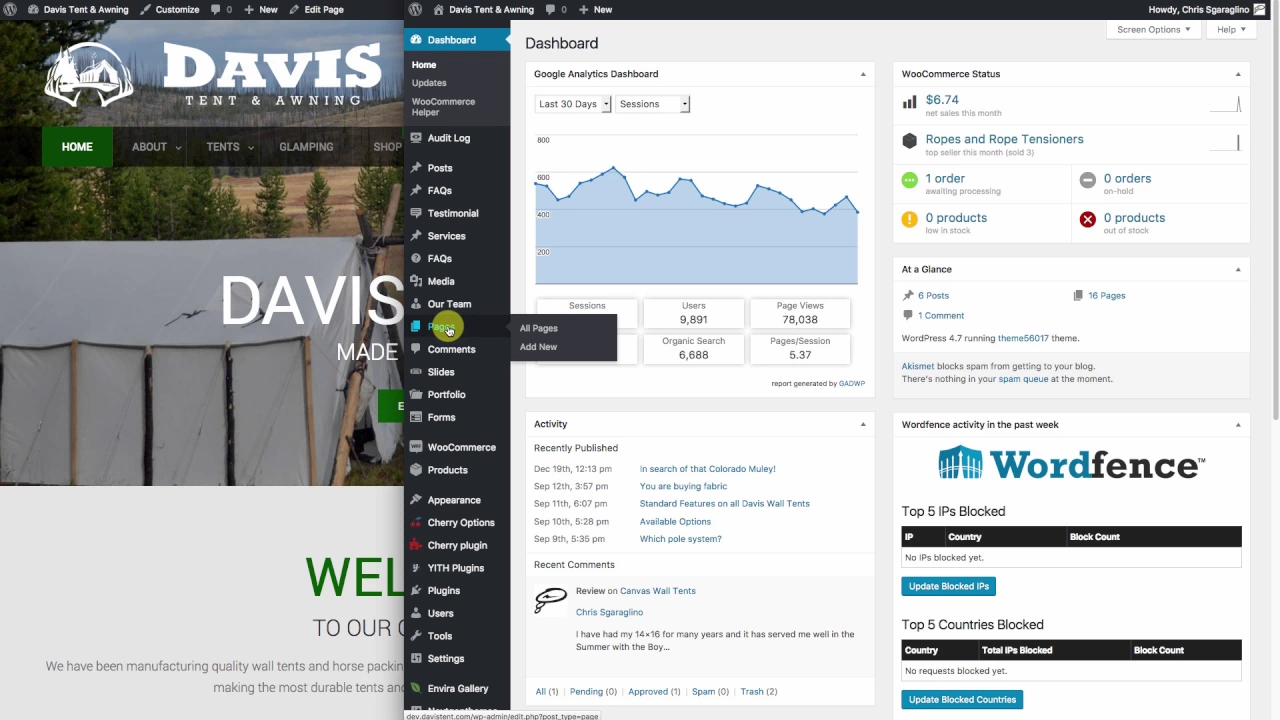Click the Settings icon in sidebar
Viewport: 1280px width, 720px height.
(x=416, y=659)
